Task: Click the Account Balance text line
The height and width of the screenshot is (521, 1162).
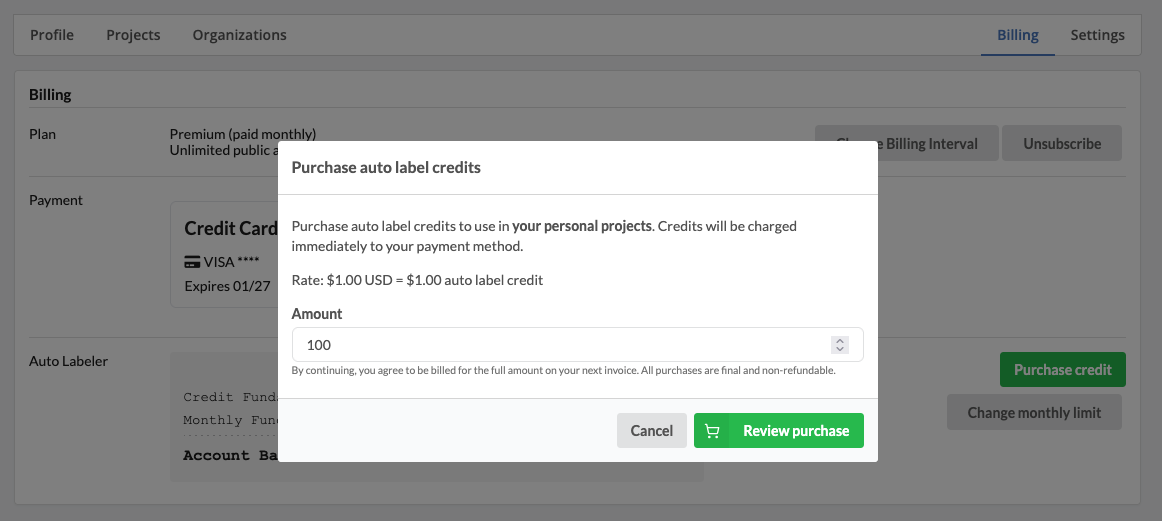Action: click(230, 456)
